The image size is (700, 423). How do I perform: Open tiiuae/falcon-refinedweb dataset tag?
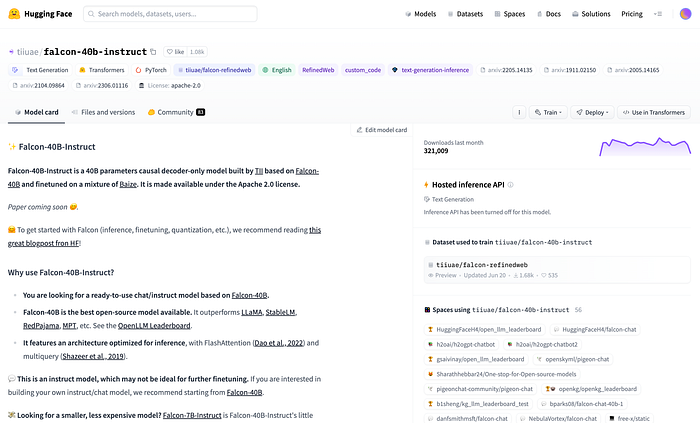214,70
